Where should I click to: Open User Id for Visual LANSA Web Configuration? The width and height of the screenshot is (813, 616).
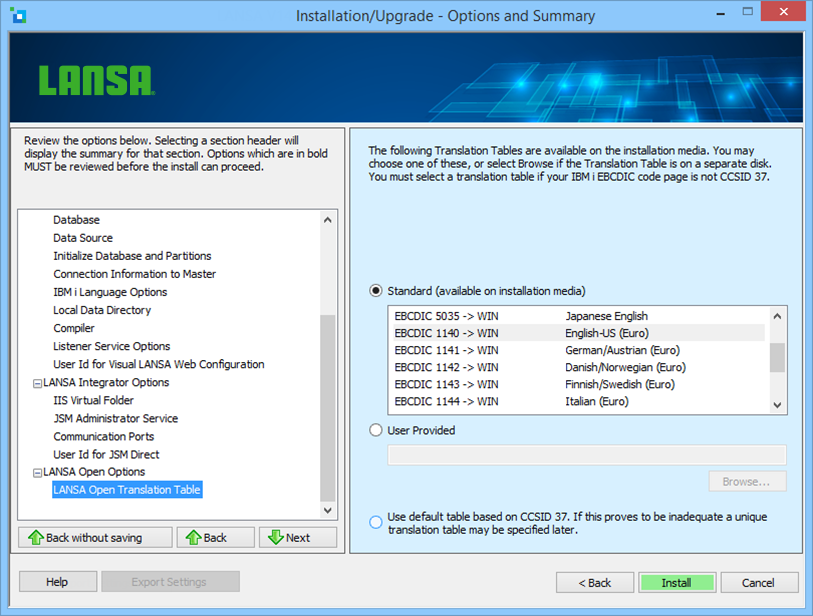point(159,365)
